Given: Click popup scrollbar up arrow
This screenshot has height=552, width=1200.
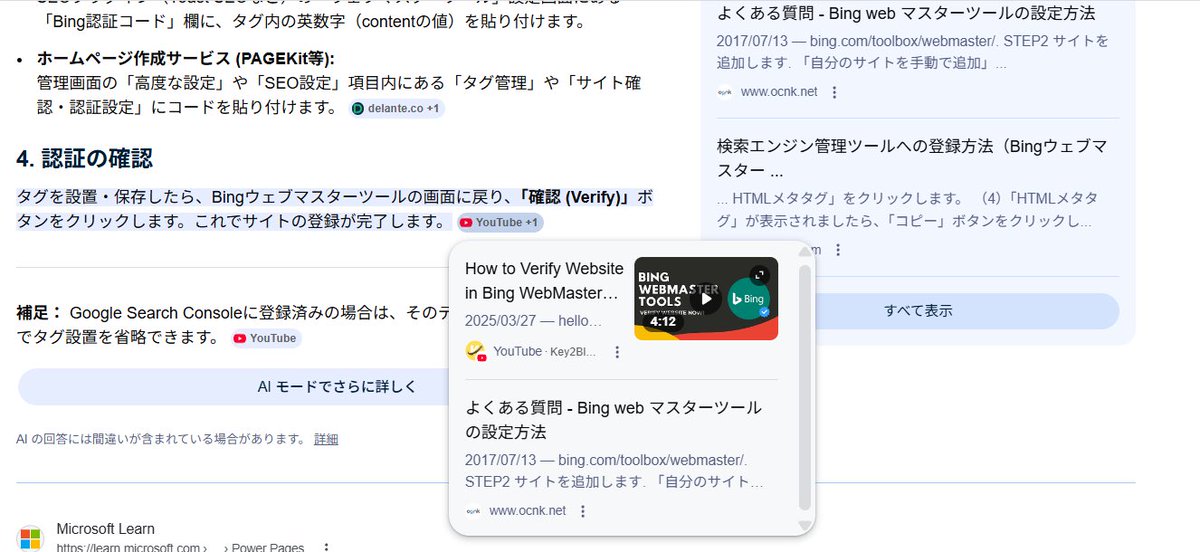Looking at the screenshot, I should click(x=805, y=253).
